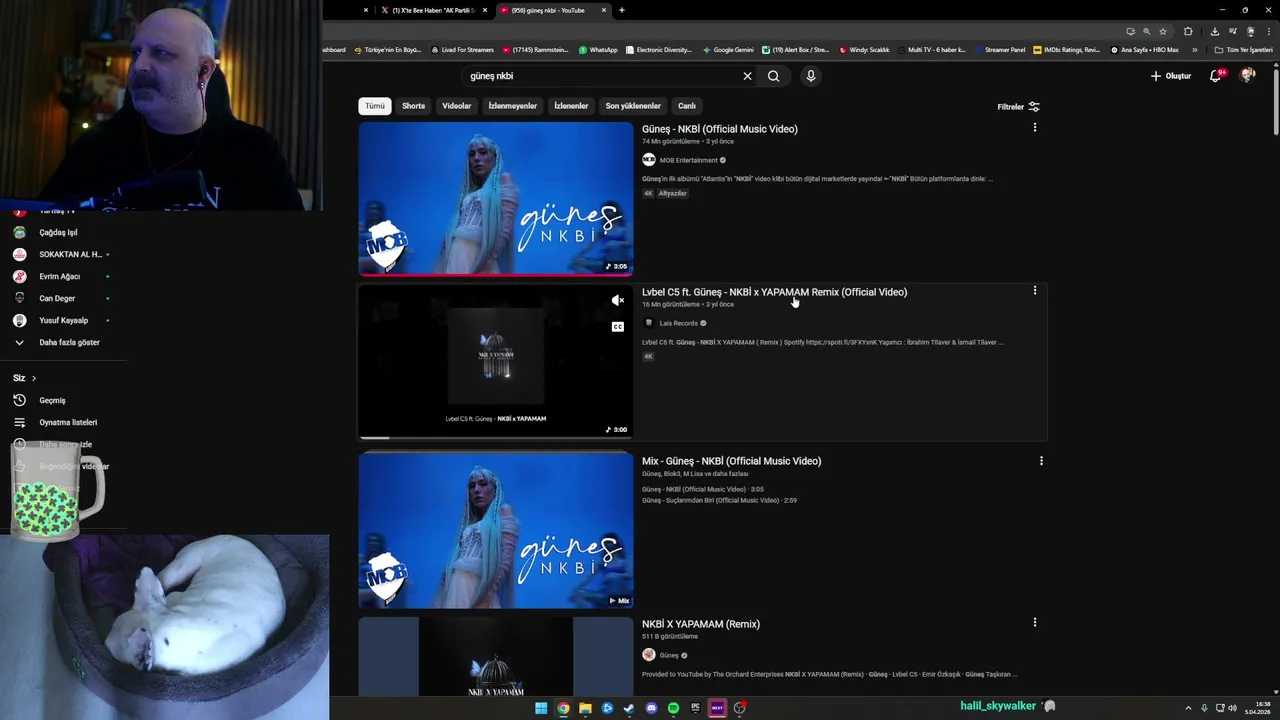This screenshot has width=1280, height=720.
Task: Select the 'İzlenmeyenler' filter chip
Action: pos(513,106)
